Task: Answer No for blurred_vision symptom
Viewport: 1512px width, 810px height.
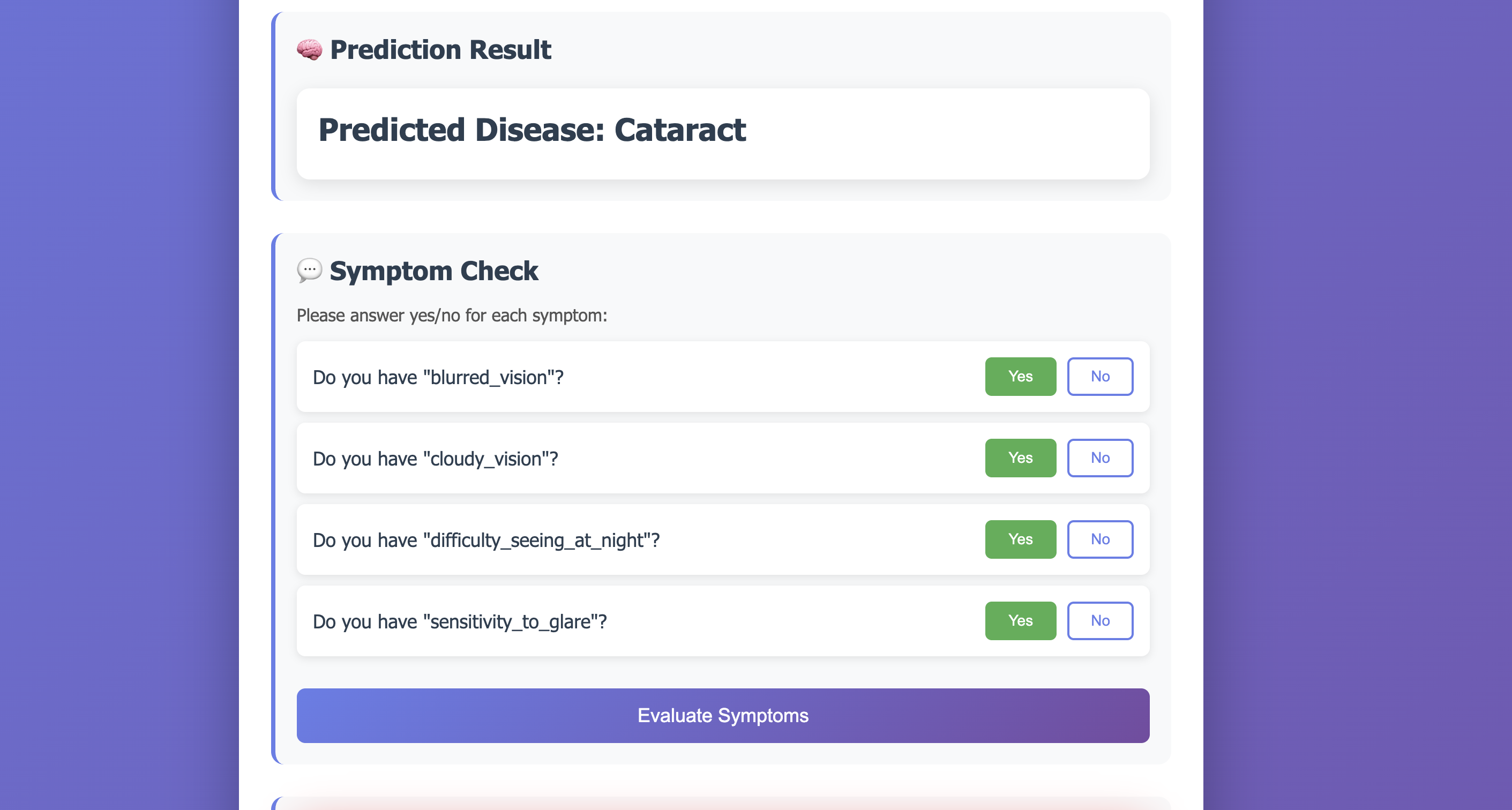Action: (1099, 376)
